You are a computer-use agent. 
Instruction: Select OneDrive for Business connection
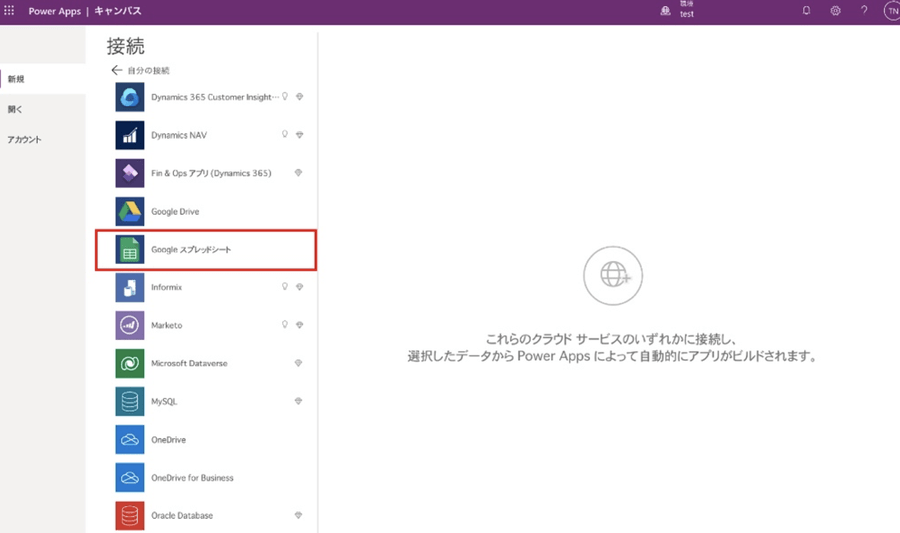pos(192,477)
